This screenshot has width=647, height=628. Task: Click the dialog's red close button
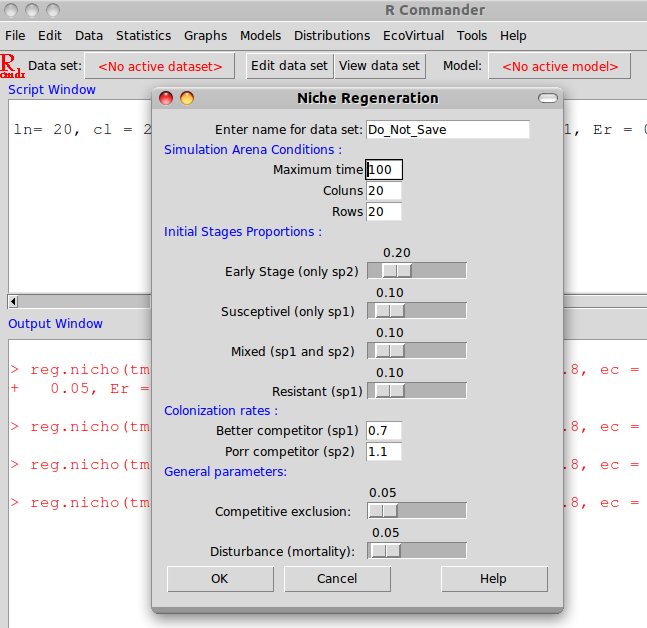coord(167,98)
